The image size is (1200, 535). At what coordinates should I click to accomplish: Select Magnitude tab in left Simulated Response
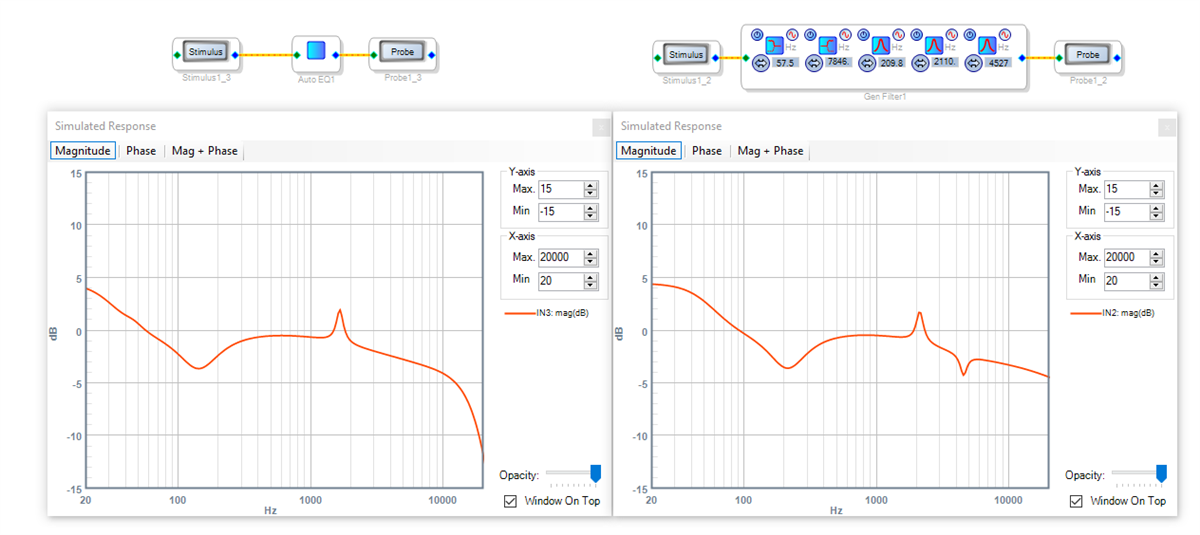[x=83, y=150]
